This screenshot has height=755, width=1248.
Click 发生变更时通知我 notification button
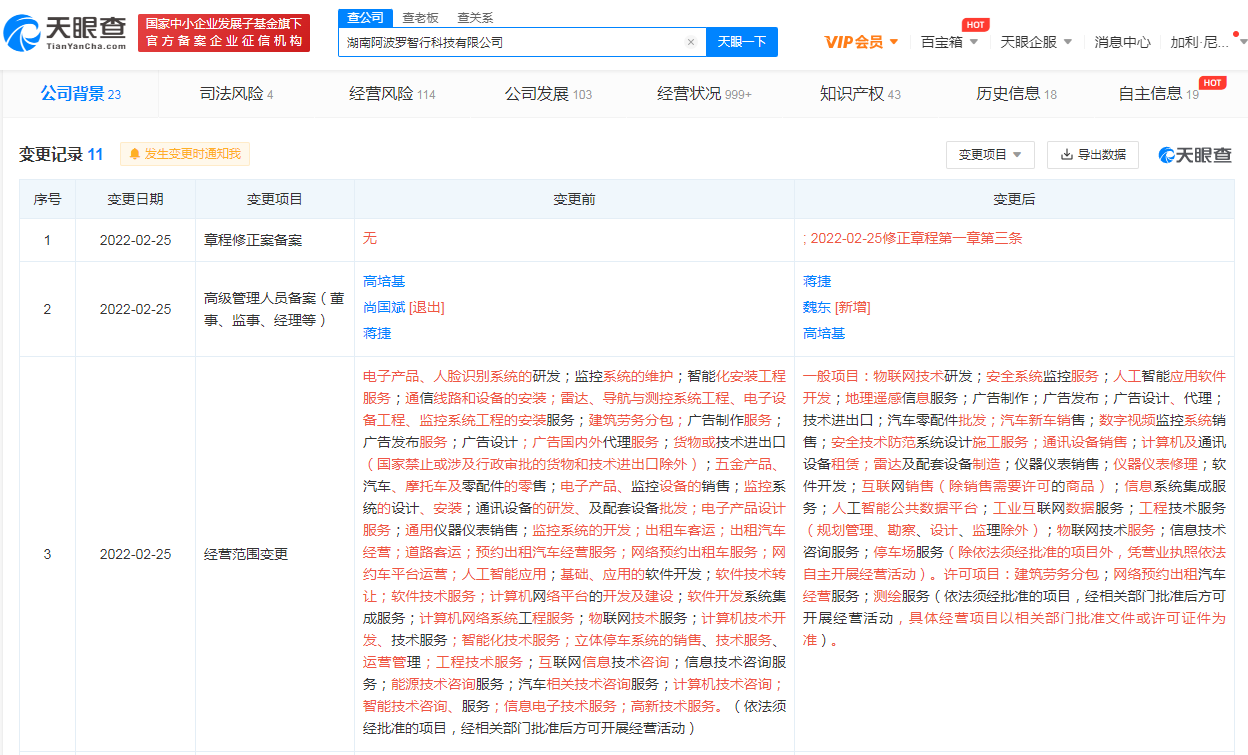pos(185,154)
